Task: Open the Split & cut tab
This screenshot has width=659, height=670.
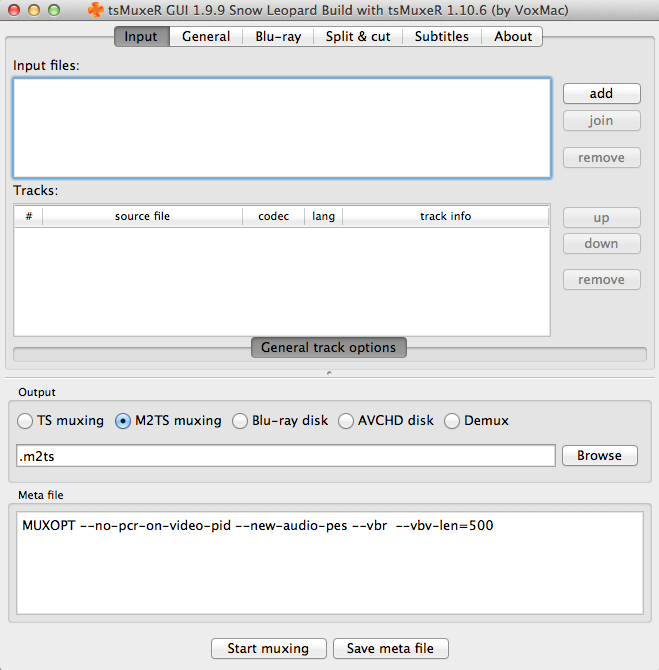Action: tap(358, 36)
